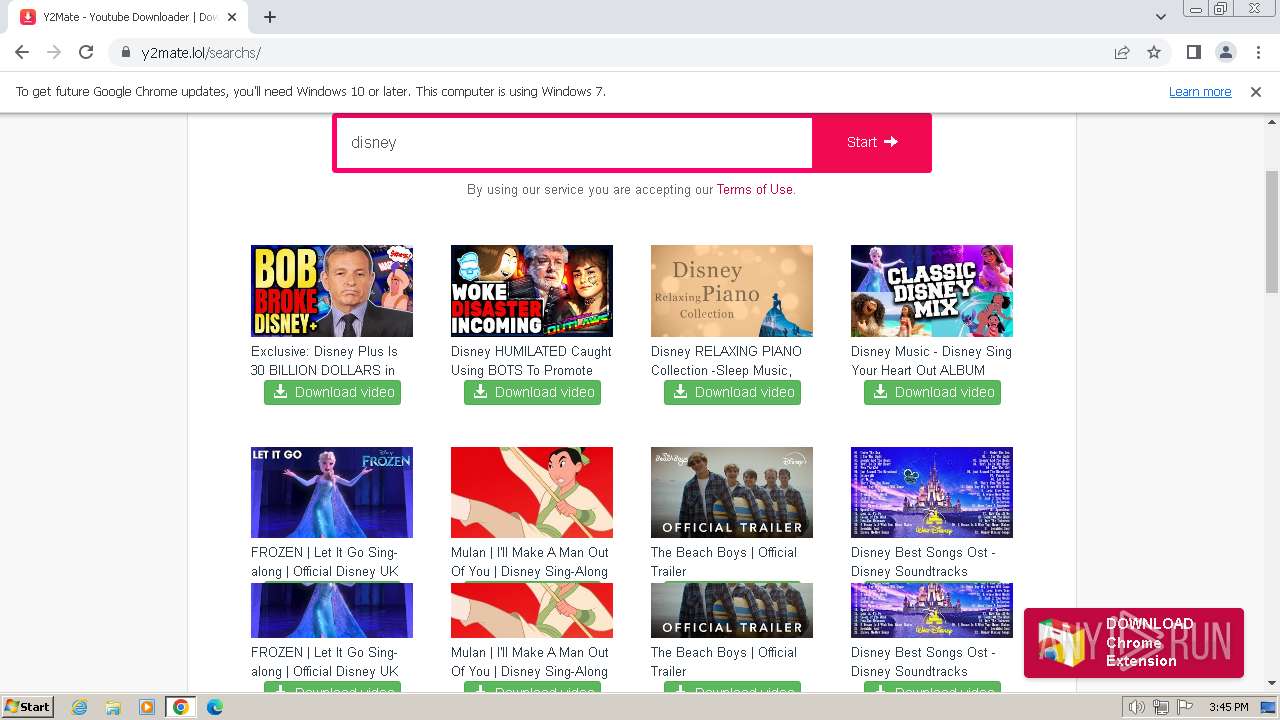The width and height of the screenshot is (1280, 720).
Task: Open network icon in system tray
Action: (x=1161, y=707)
